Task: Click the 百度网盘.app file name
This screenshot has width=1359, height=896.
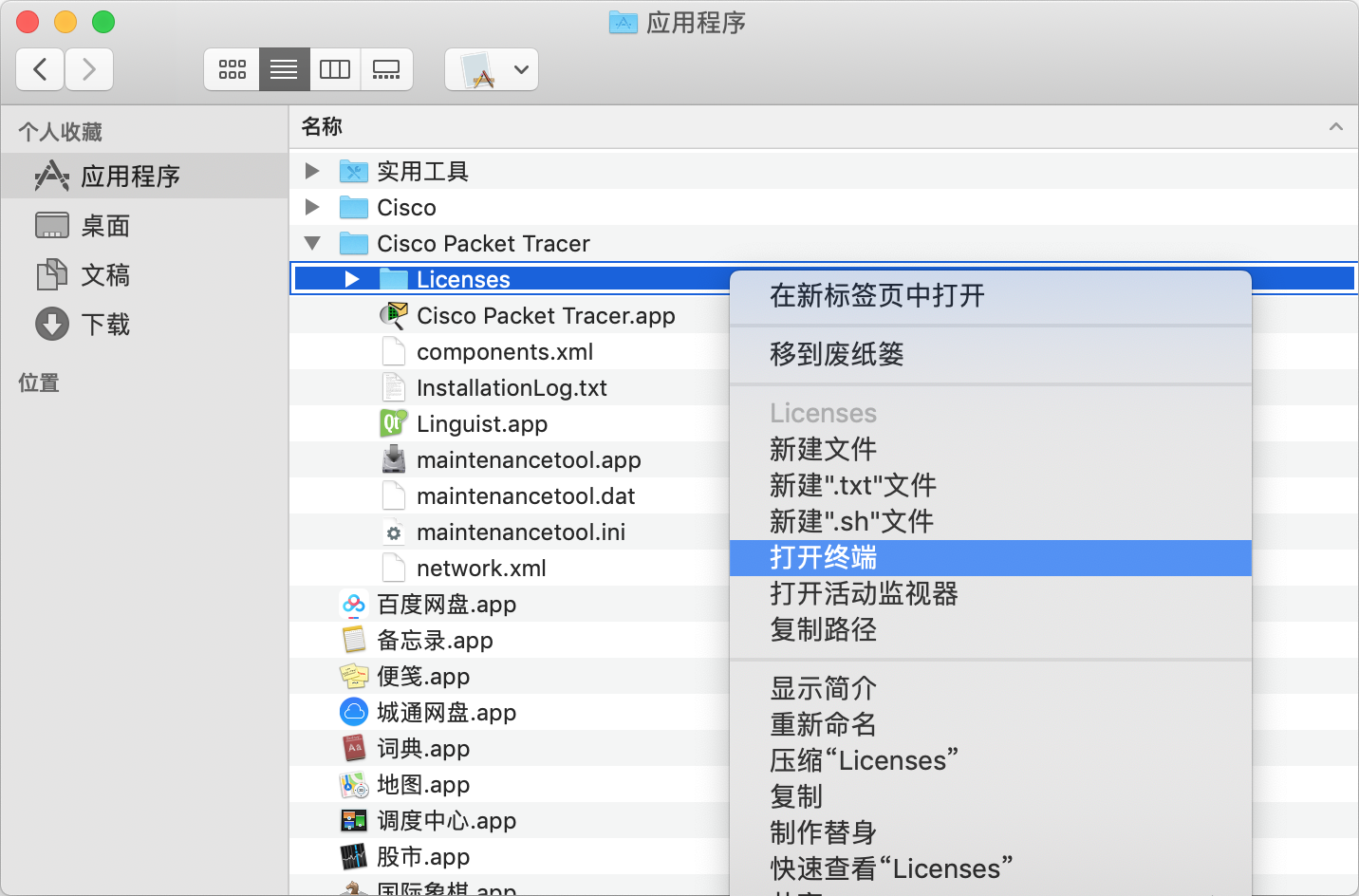Action: [446, 604]
